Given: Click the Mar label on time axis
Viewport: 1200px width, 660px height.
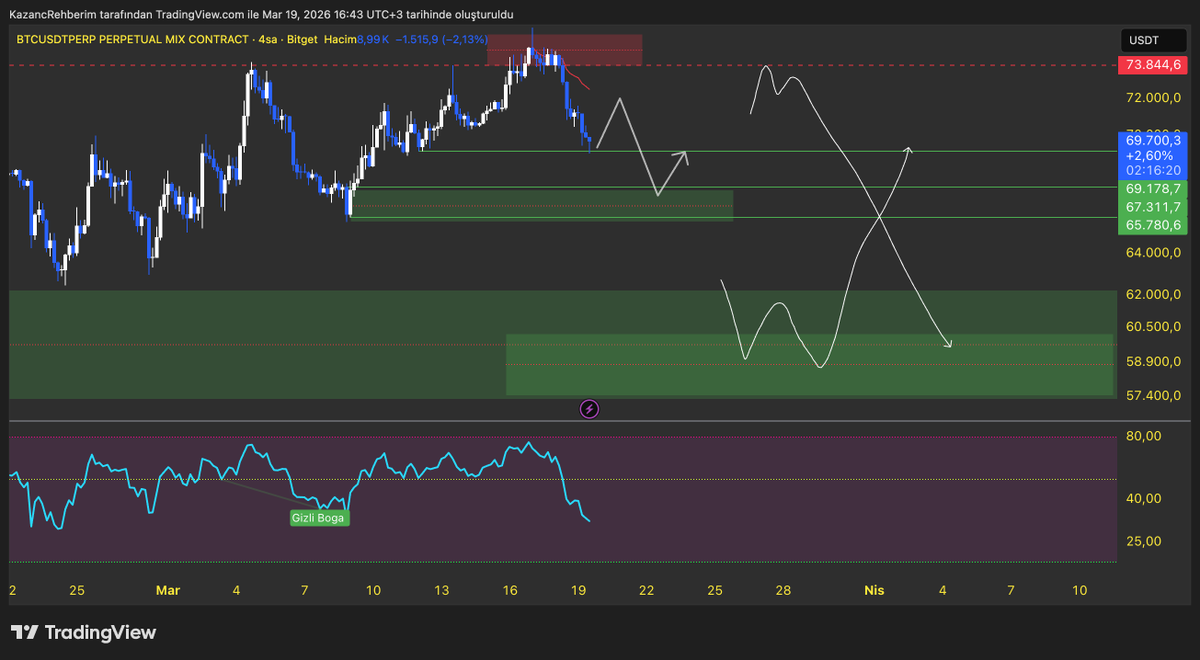Looking at the screenshot, I should 167,591.
